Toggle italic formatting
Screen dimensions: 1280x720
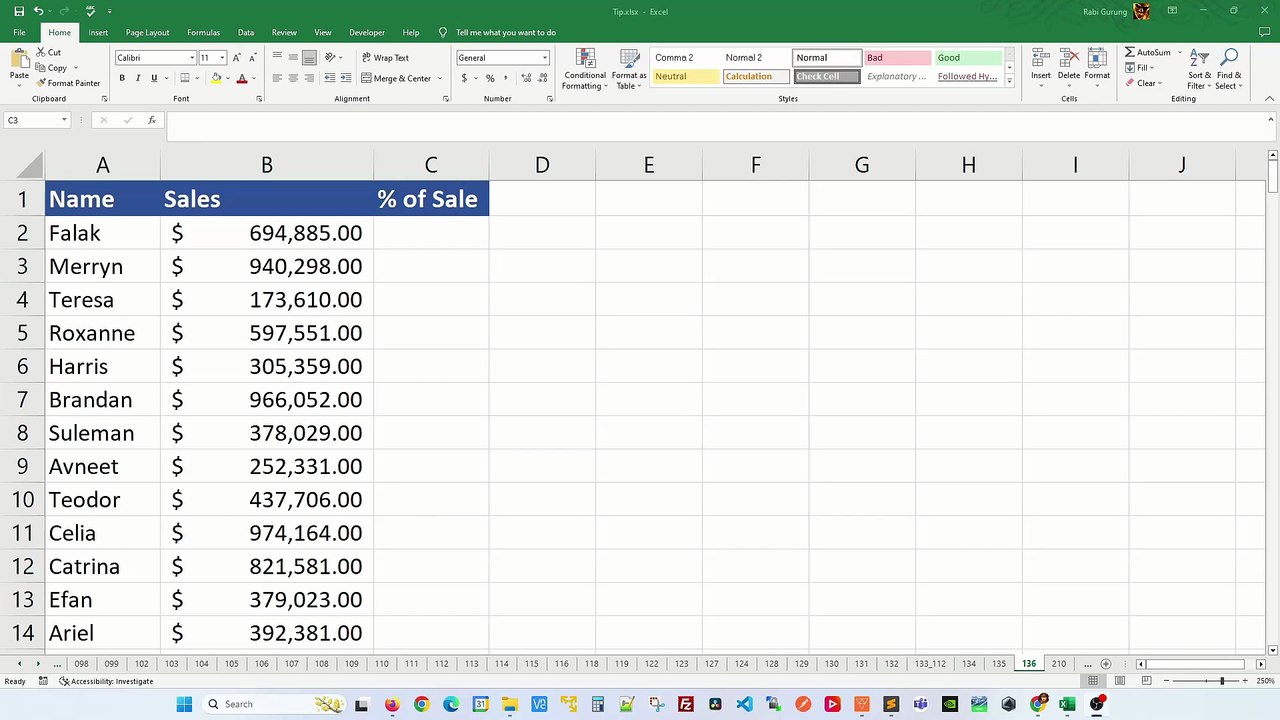coord(138,78)
